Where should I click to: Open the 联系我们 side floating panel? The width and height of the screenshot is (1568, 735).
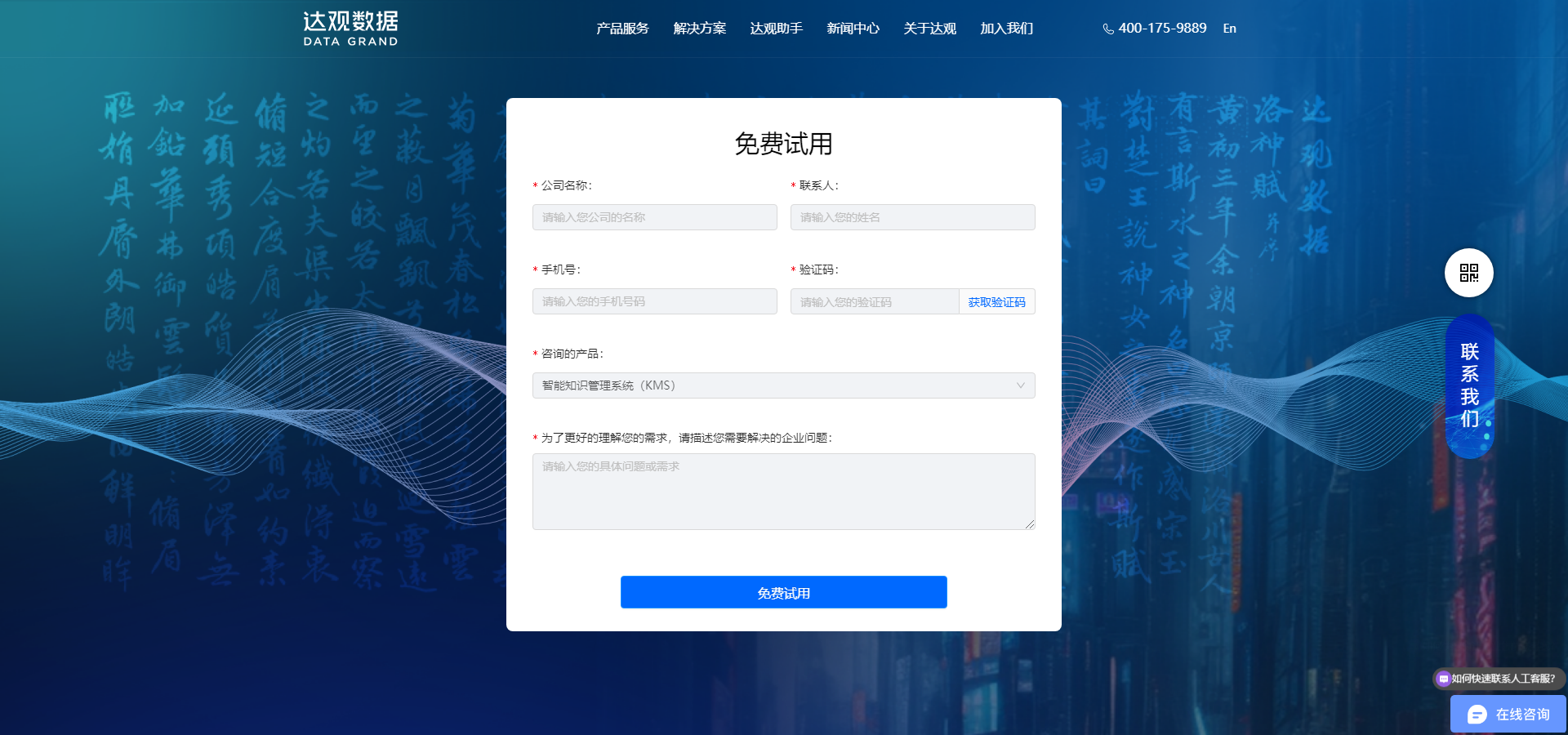(x=1469, y=385)
